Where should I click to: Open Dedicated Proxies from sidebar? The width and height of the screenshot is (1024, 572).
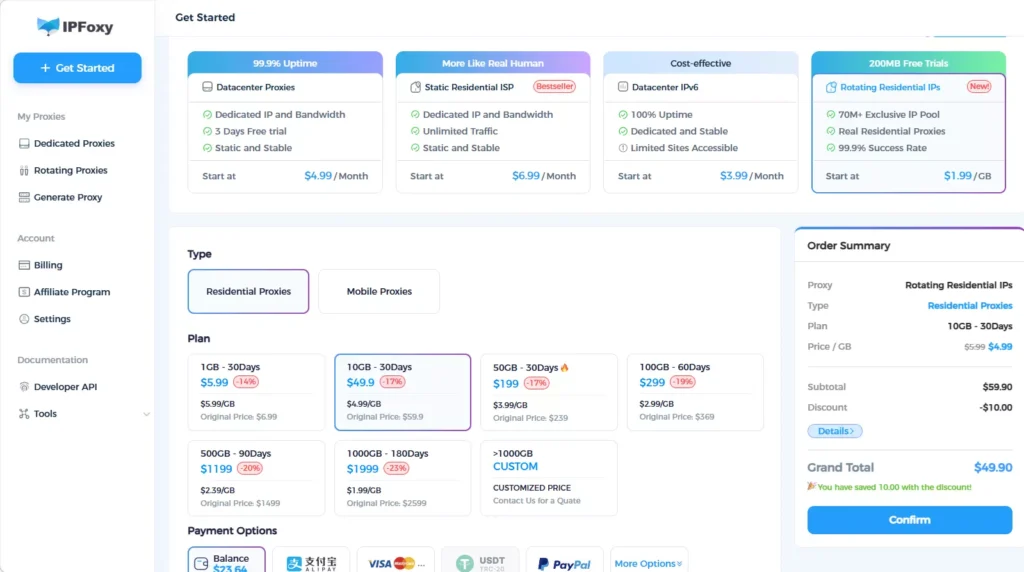(74, 143)
